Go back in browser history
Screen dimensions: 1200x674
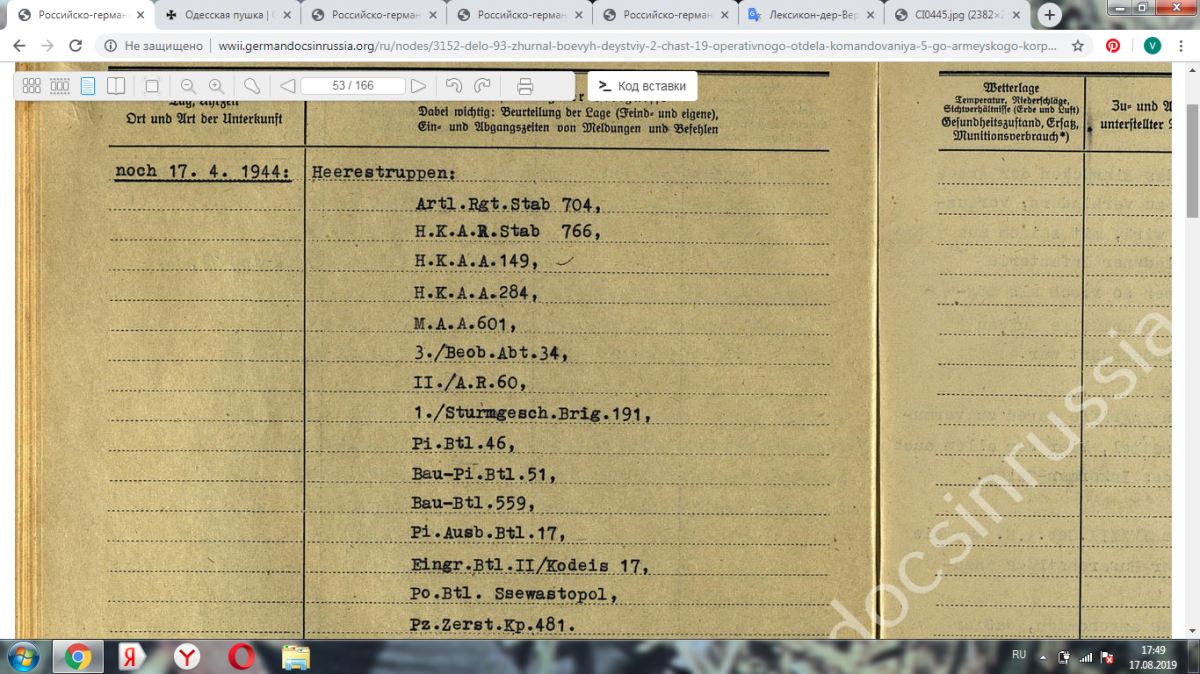click(x=20, y=46)
